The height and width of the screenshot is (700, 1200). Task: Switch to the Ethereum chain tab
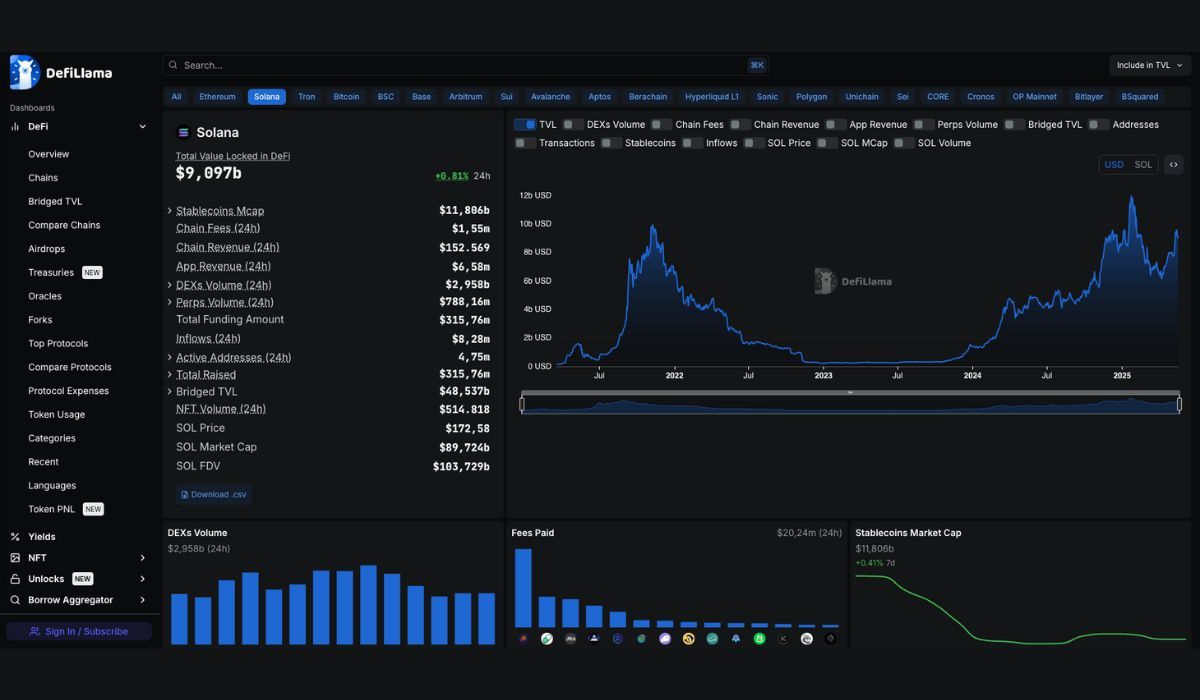click(x=217, y=97)
